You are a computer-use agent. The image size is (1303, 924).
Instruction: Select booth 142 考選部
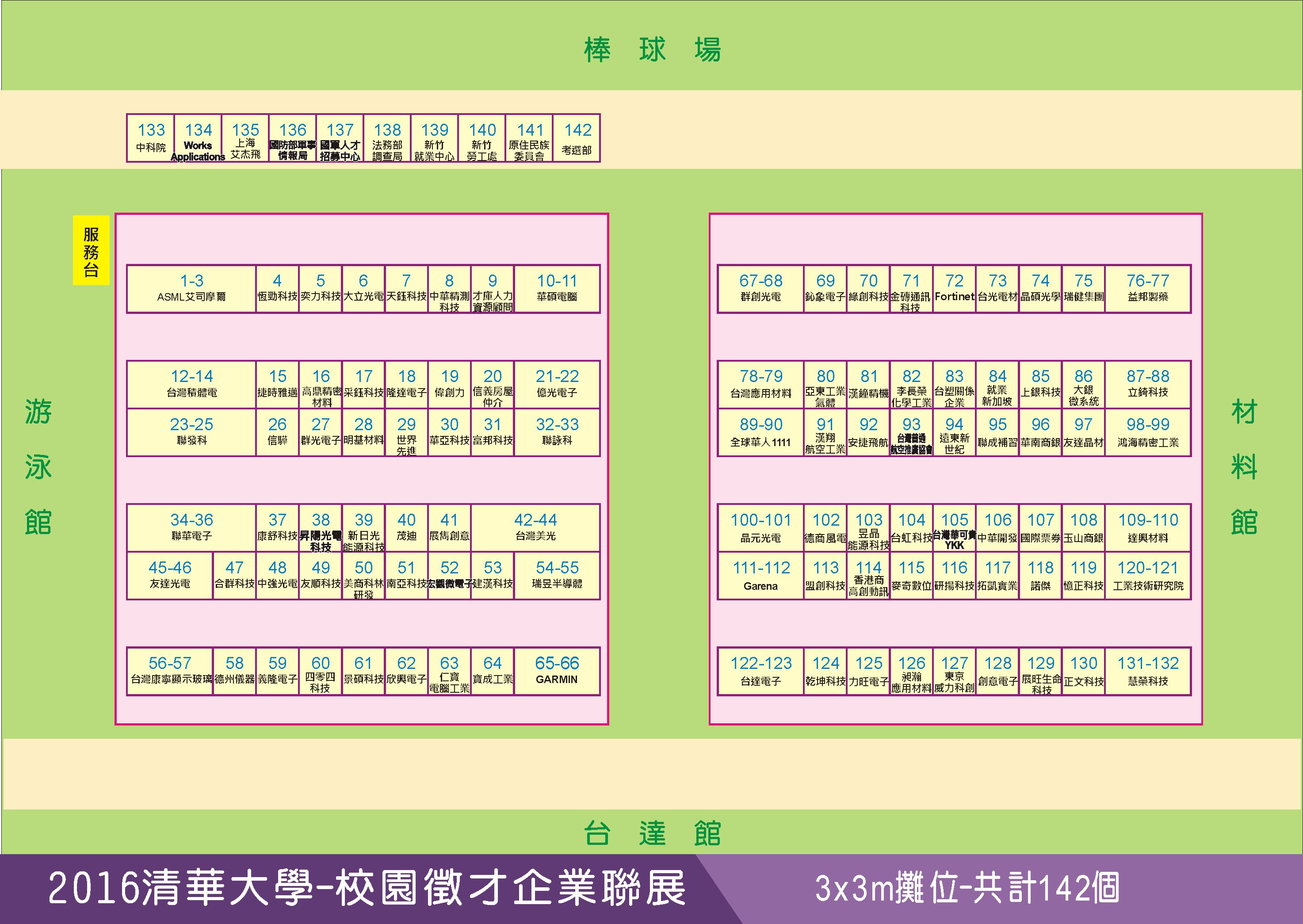pos(577,137)
